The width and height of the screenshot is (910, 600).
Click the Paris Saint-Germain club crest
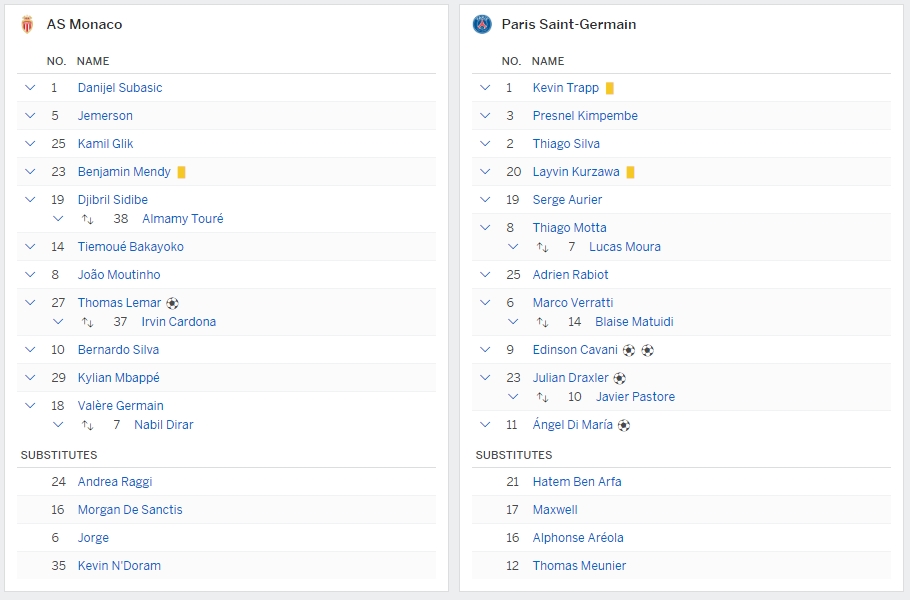pos(482,25)
